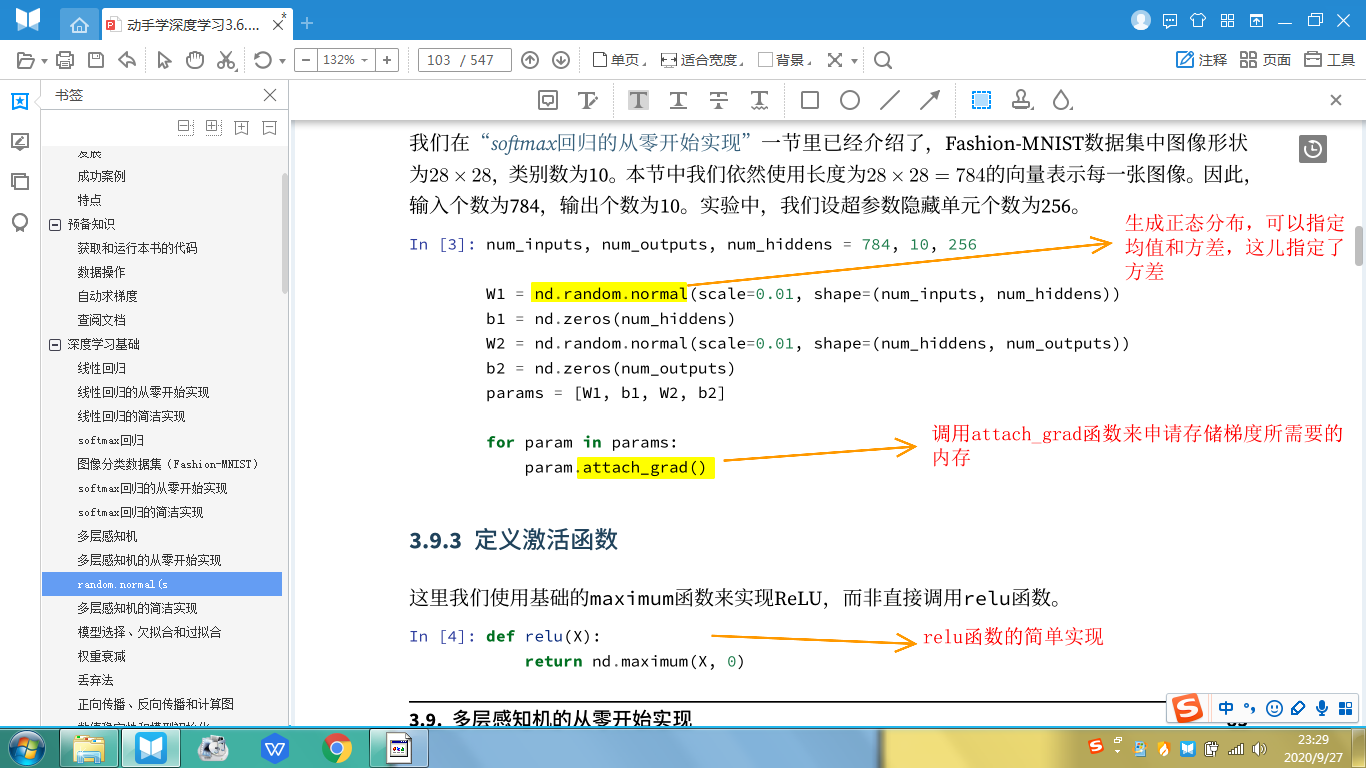The image size is (1366, 768).
Task: Click the zoom-in plus control
Action: 387,60
